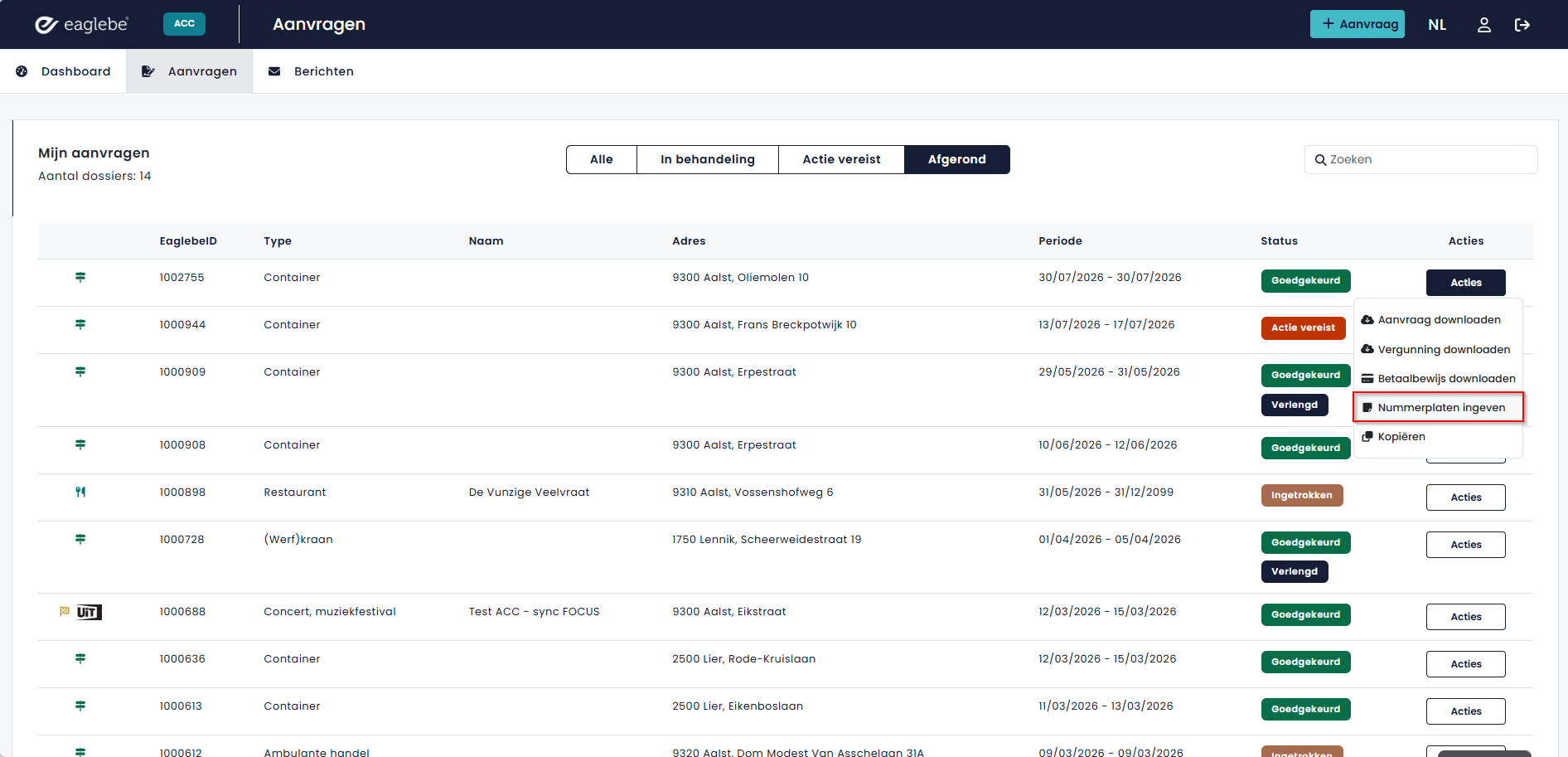Switch to the Dashboard tab
The height and width of the screenshot is (757, 1568).
point(63,71)
